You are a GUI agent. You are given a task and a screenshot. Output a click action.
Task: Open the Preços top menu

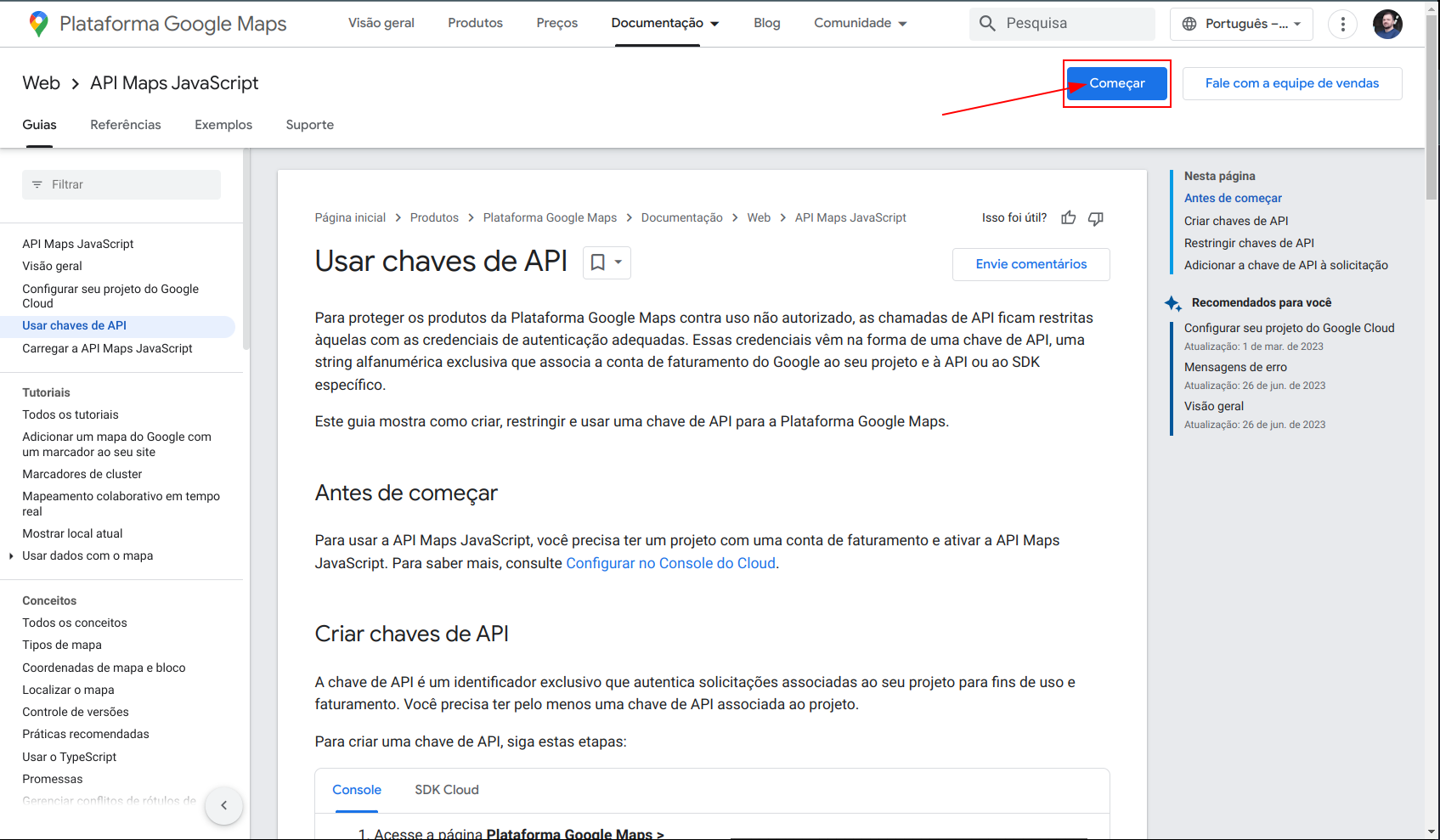(557, 23)
